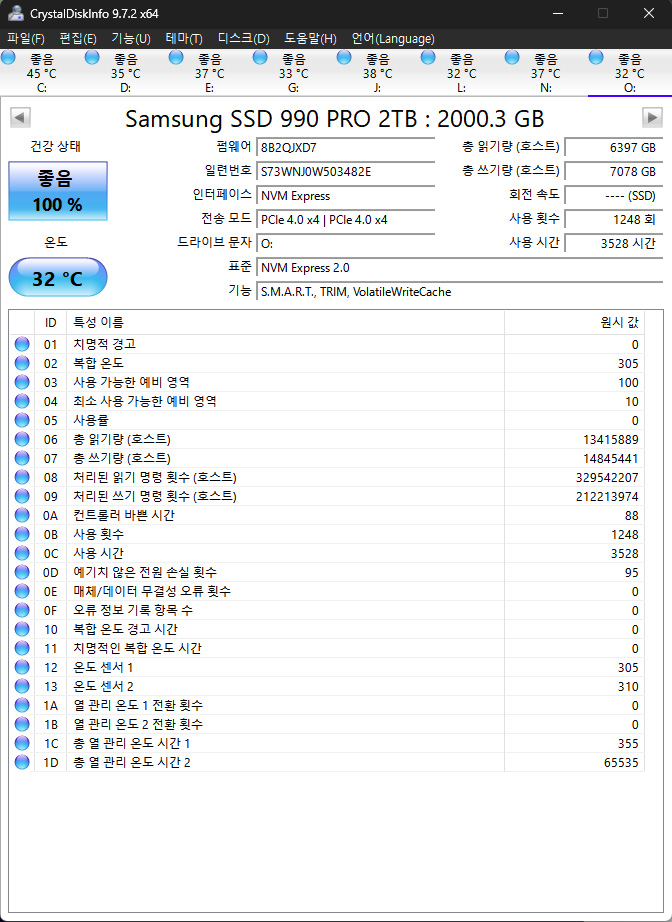Image resolution: width=672 pixels, height=922 pixels.
Task: Click power on hours value 3528 시간
Action: tap(614, 244)
